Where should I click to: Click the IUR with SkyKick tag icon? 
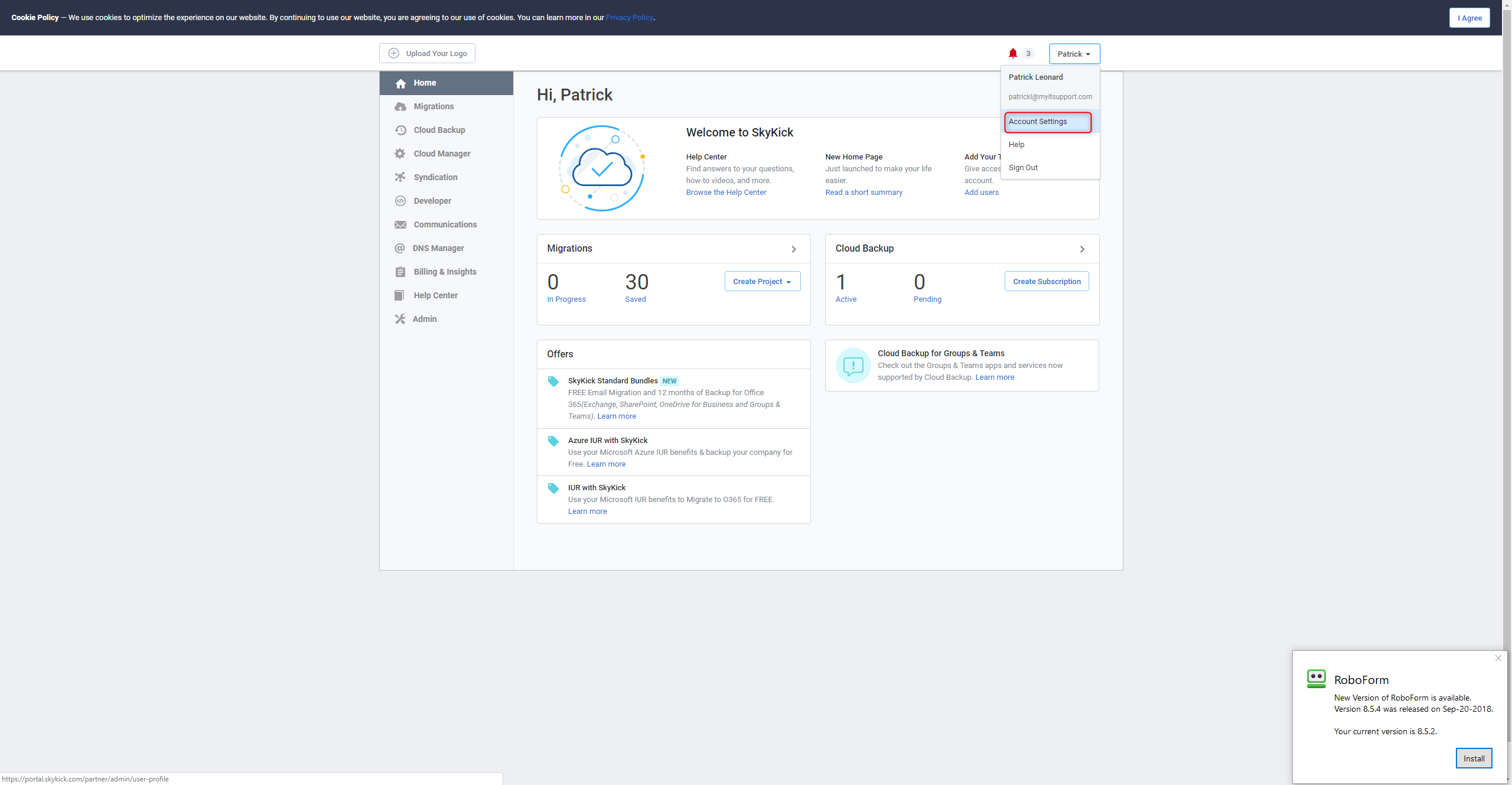click(553, 488)
